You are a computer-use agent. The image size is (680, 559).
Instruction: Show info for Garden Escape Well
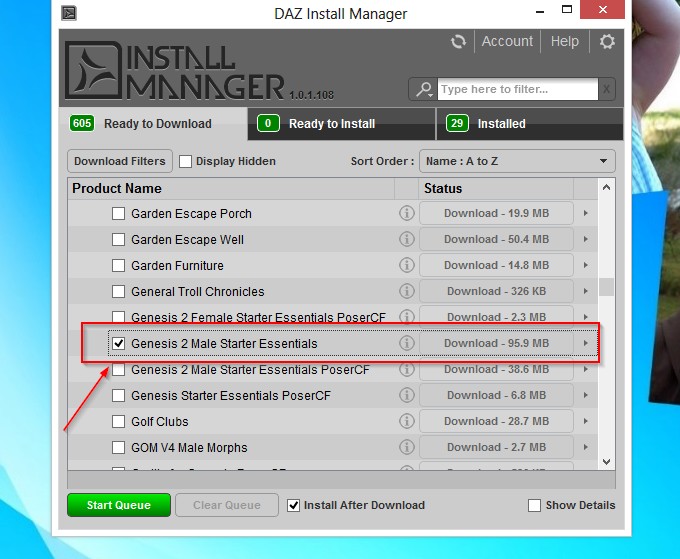(x=406, y=239)
